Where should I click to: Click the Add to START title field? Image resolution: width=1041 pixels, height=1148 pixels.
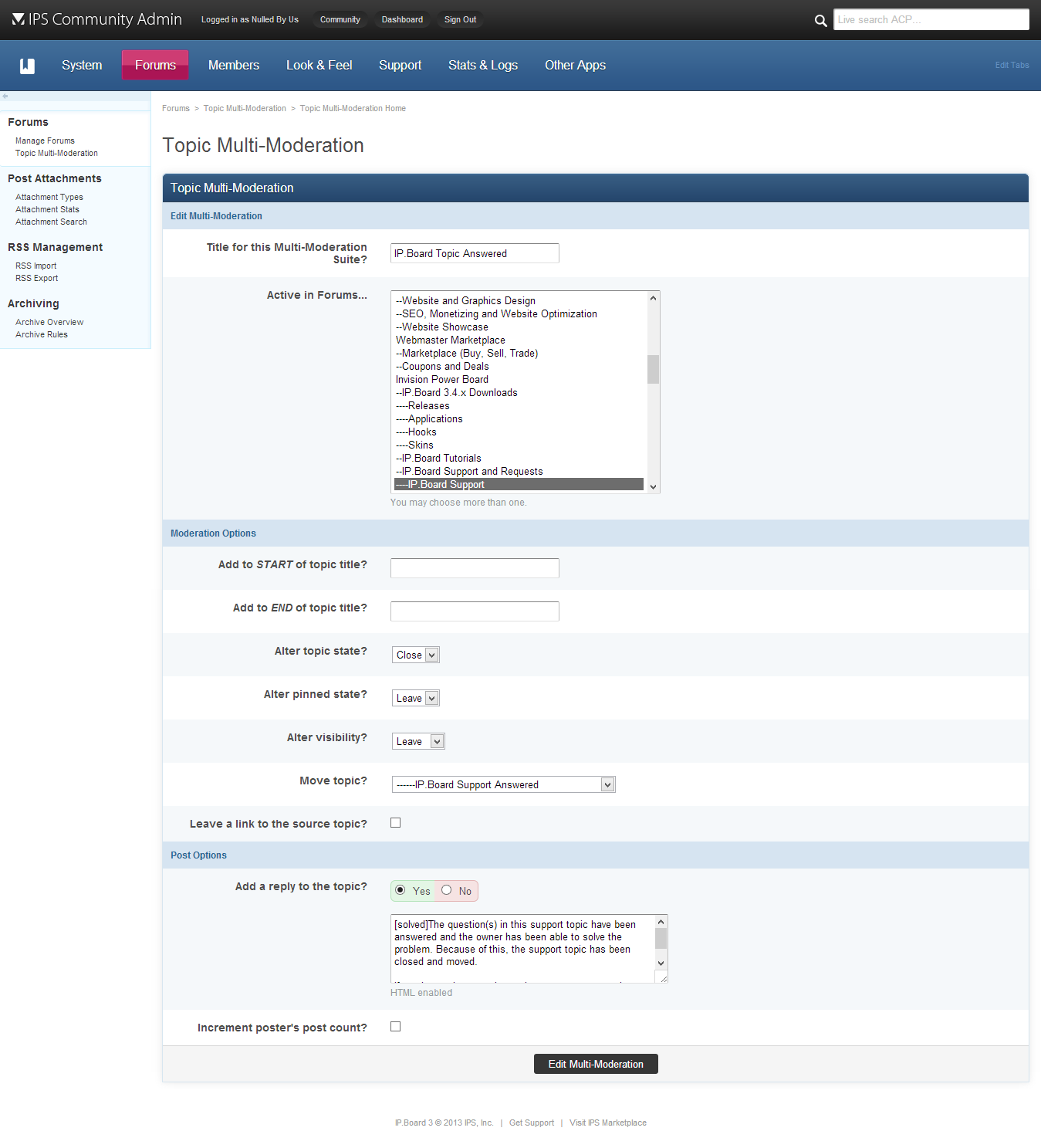click(x=475, y=568)
